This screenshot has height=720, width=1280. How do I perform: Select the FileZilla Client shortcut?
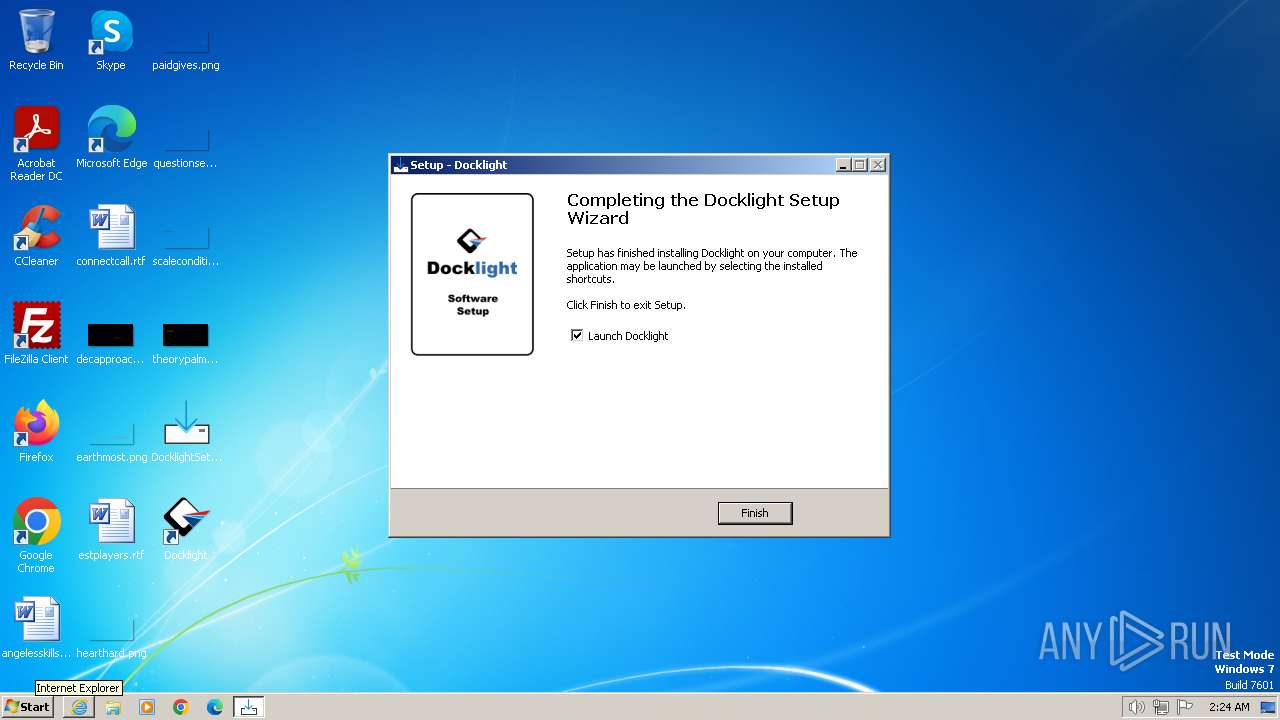click(36, 334)
